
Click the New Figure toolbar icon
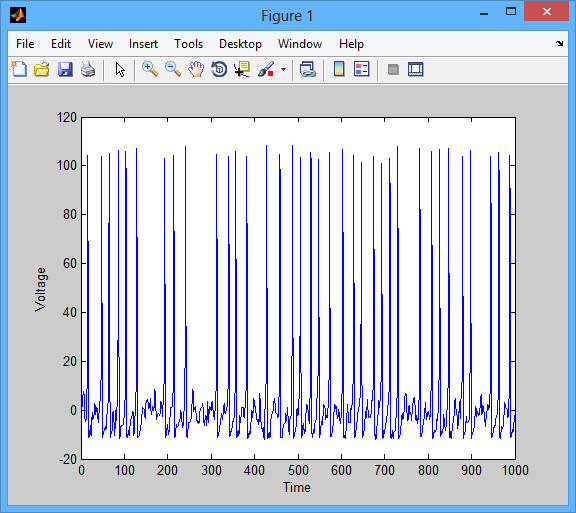(x=19, y=69)
